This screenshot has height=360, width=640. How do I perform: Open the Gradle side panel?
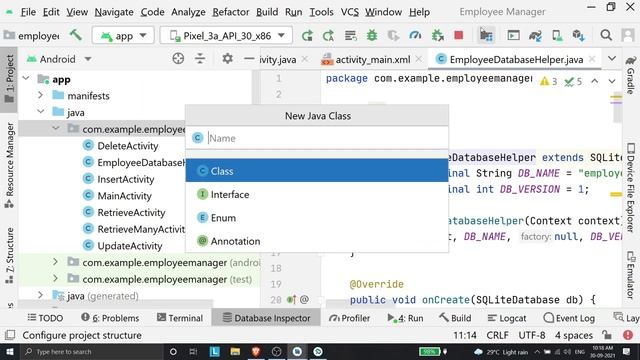pyautogui.click(x=631, y=75)
